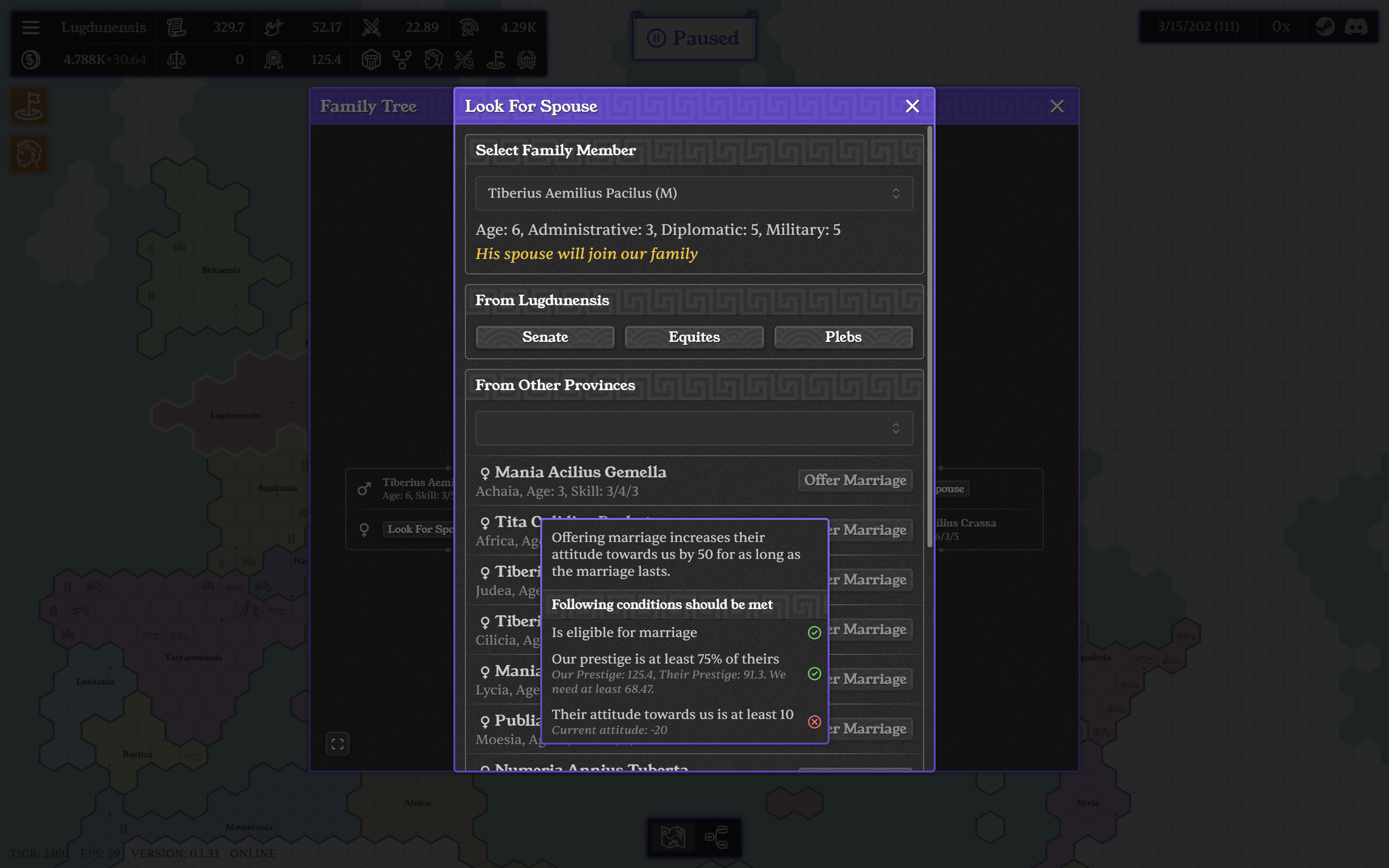Open the hamburger main menu
The width and height of the screenshot is (1389, 868).
(30, 27)
